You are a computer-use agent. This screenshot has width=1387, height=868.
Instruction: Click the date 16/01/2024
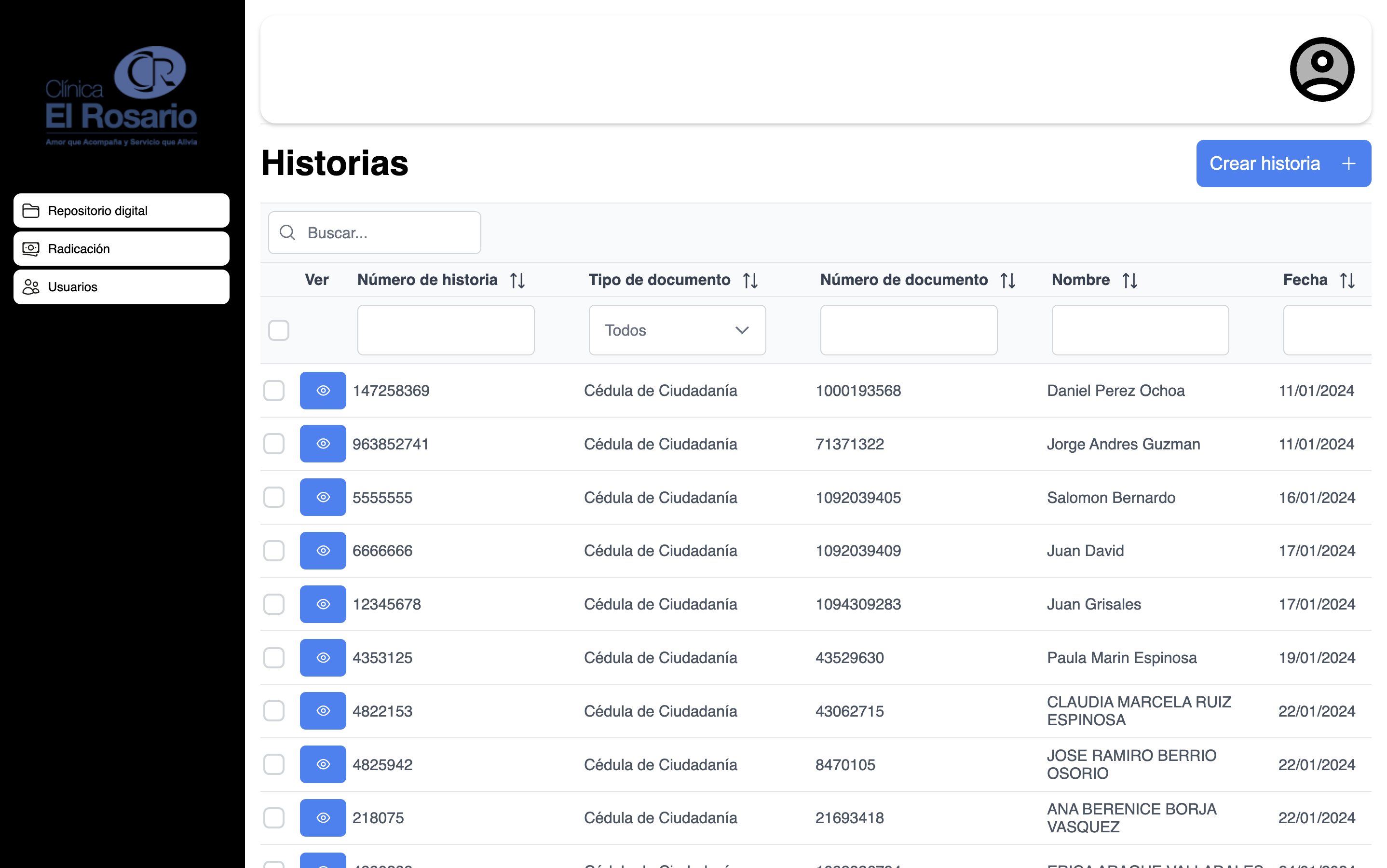pyautogui.click(x=1317, y=497)
